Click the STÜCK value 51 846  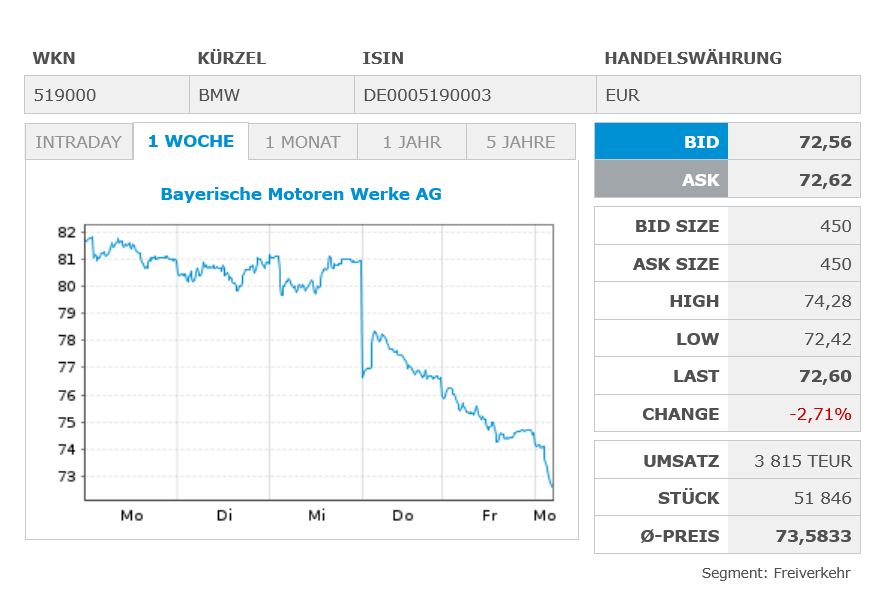[x=823, y=498]
